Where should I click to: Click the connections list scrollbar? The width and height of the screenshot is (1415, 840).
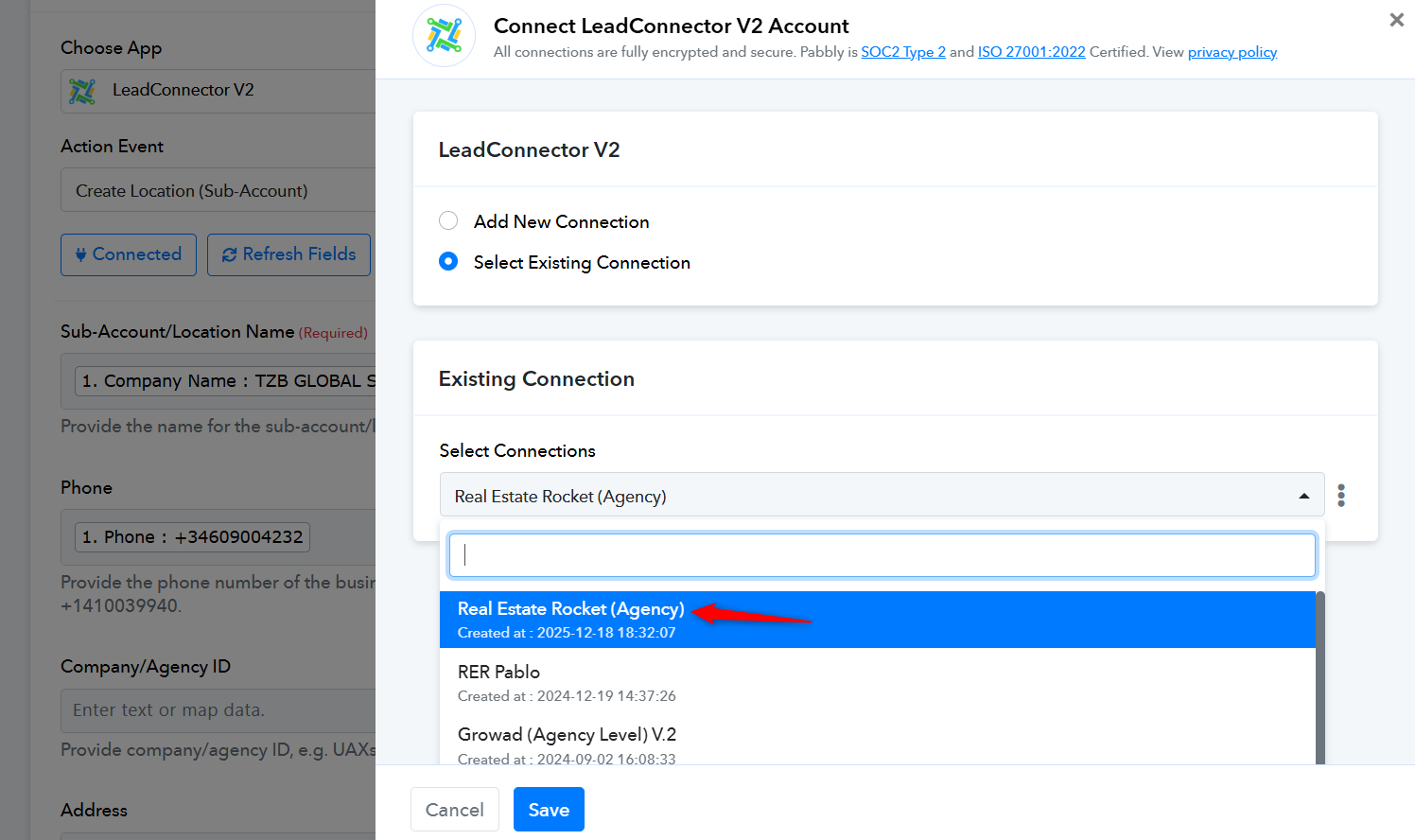pos(1320,676)
